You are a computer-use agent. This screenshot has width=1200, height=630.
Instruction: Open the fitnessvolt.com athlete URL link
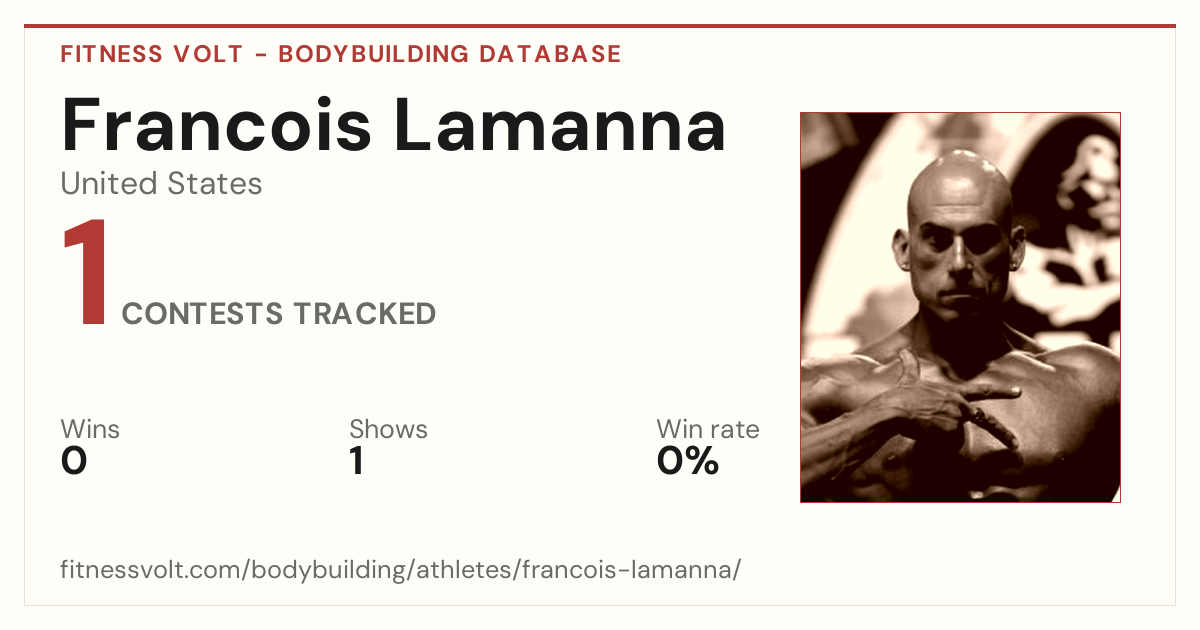click(400, 571)
